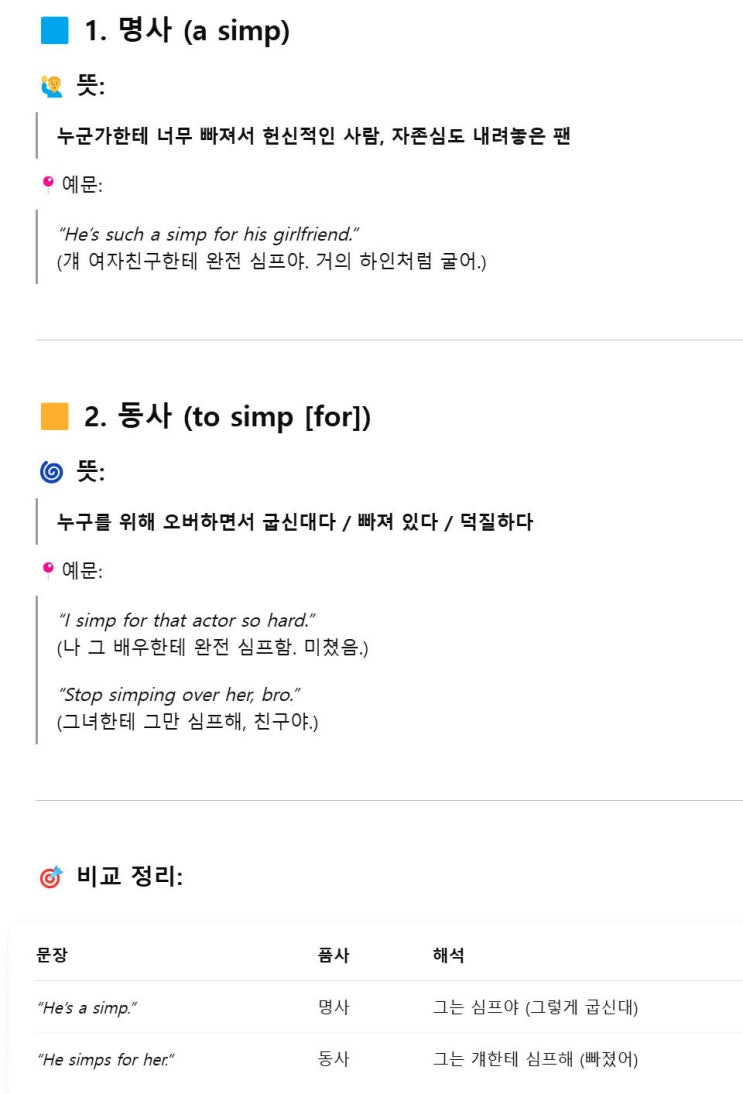
Task: Click the heading '2. 동사 (to simp [for])'
Action: point(227,417)
